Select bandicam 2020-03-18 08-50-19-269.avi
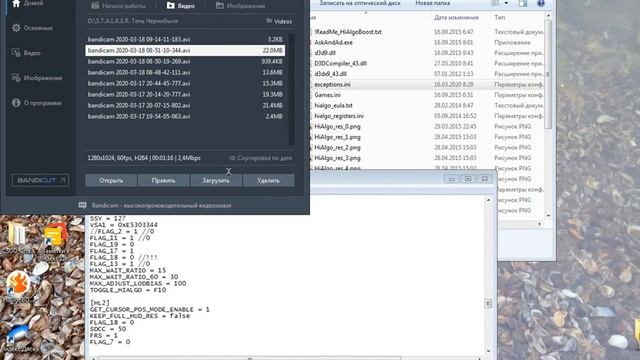 tap(185, 61)
